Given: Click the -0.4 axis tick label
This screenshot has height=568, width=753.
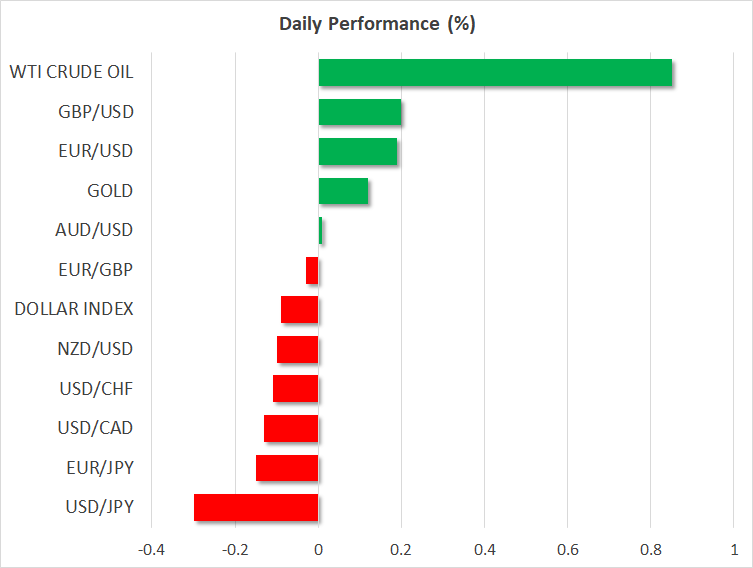Looking at the screenshot, I should point(151,550).
